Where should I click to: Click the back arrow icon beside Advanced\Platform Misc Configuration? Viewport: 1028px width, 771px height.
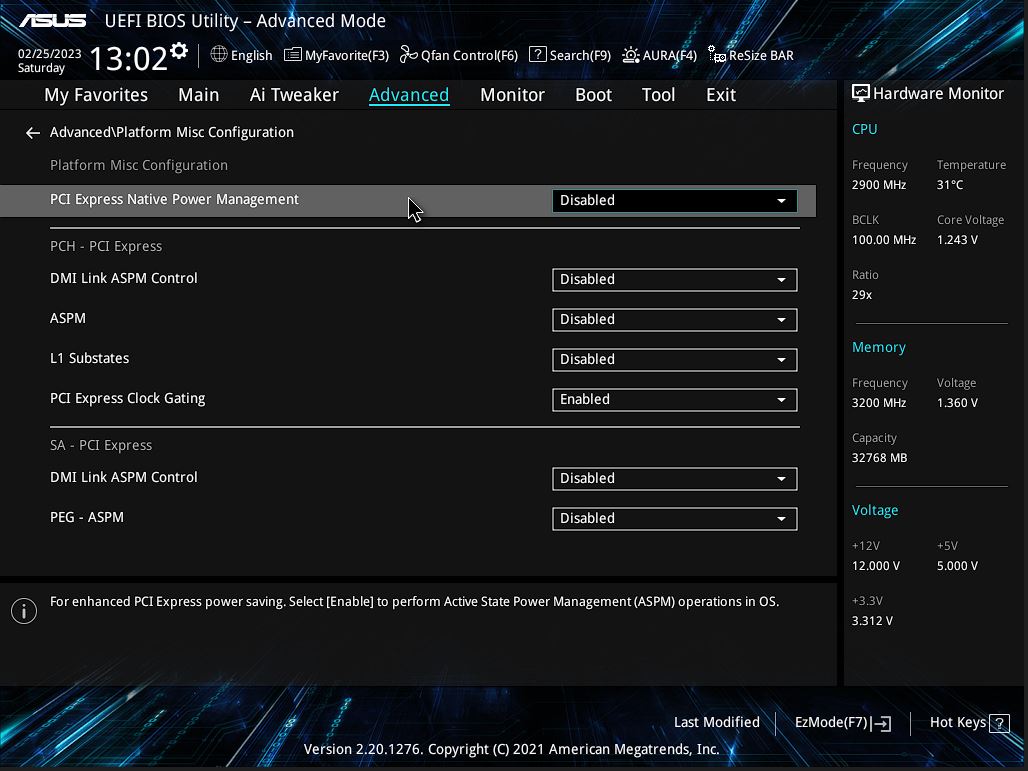pyautogui.click(x=33, y=133)
